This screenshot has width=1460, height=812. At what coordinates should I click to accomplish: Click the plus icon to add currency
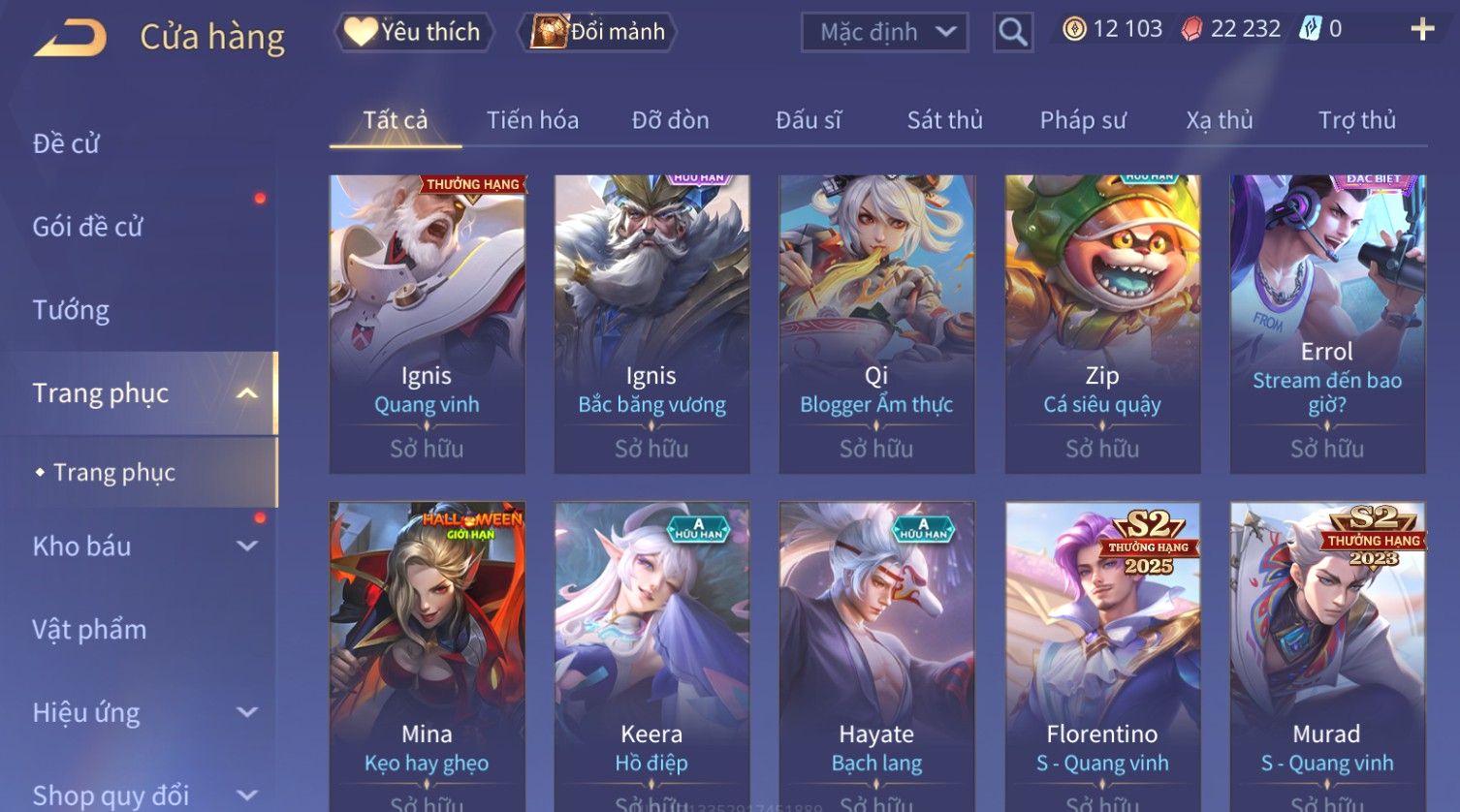tap(1422, 30)
